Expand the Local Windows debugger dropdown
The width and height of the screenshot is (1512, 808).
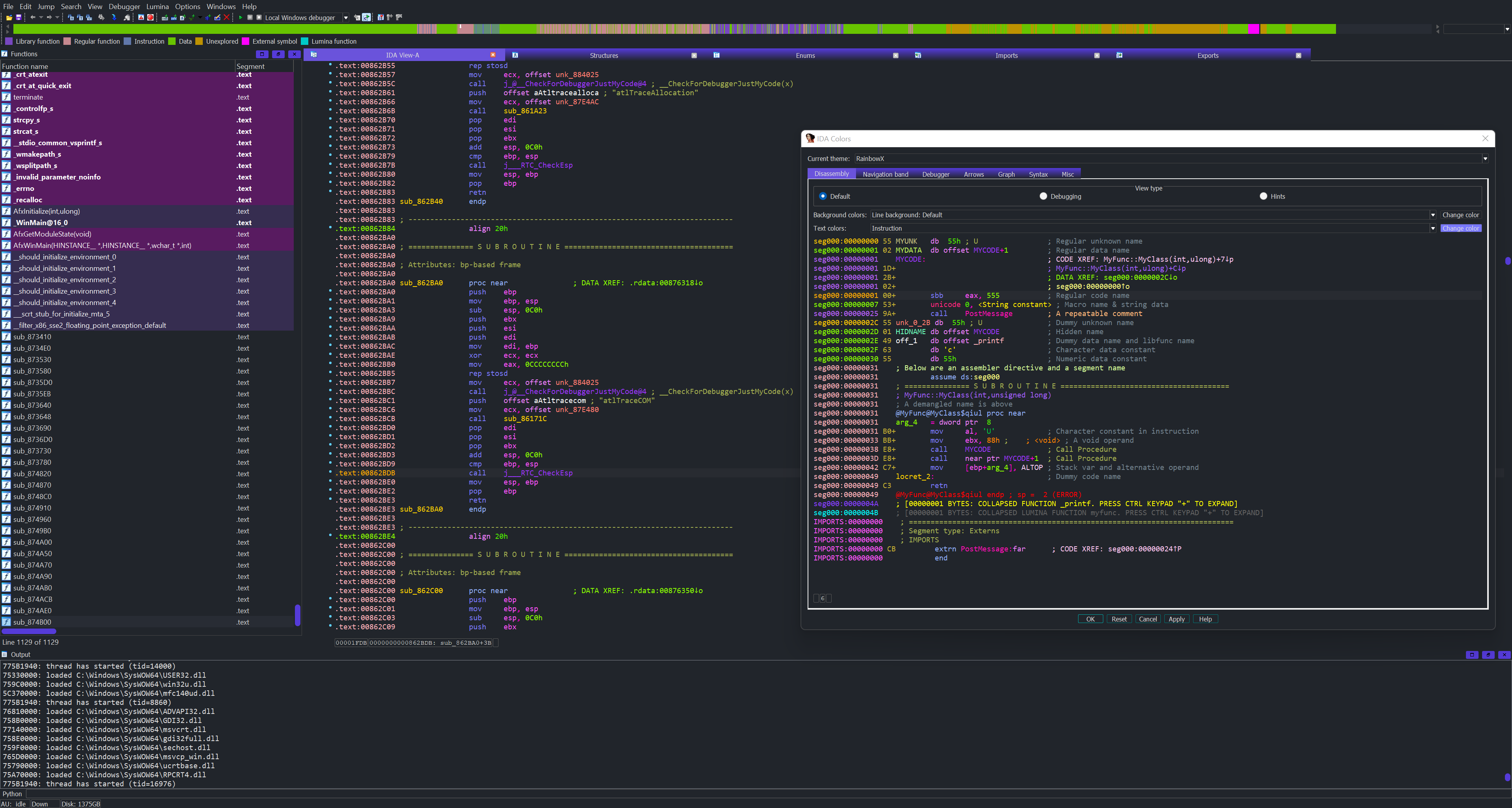346,18
